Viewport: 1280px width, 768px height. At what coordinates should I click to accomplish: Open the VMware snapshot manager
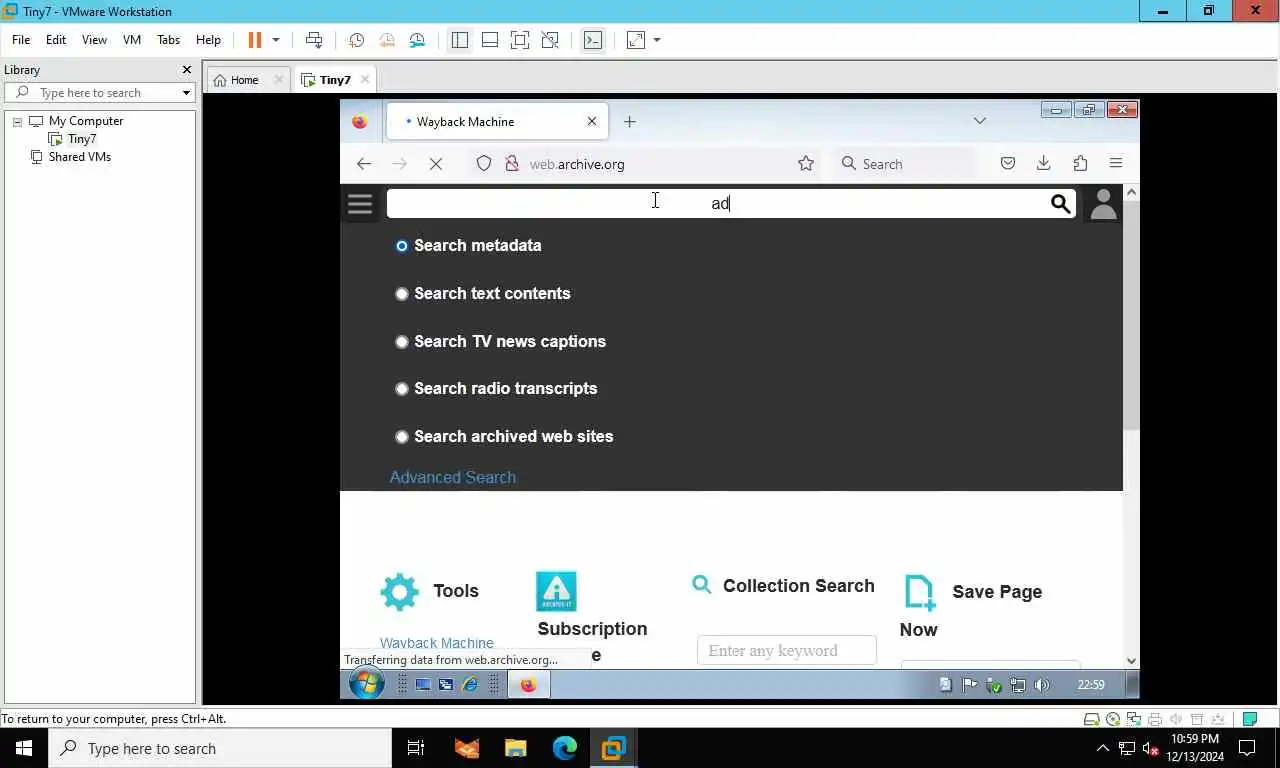click(417, 40)
